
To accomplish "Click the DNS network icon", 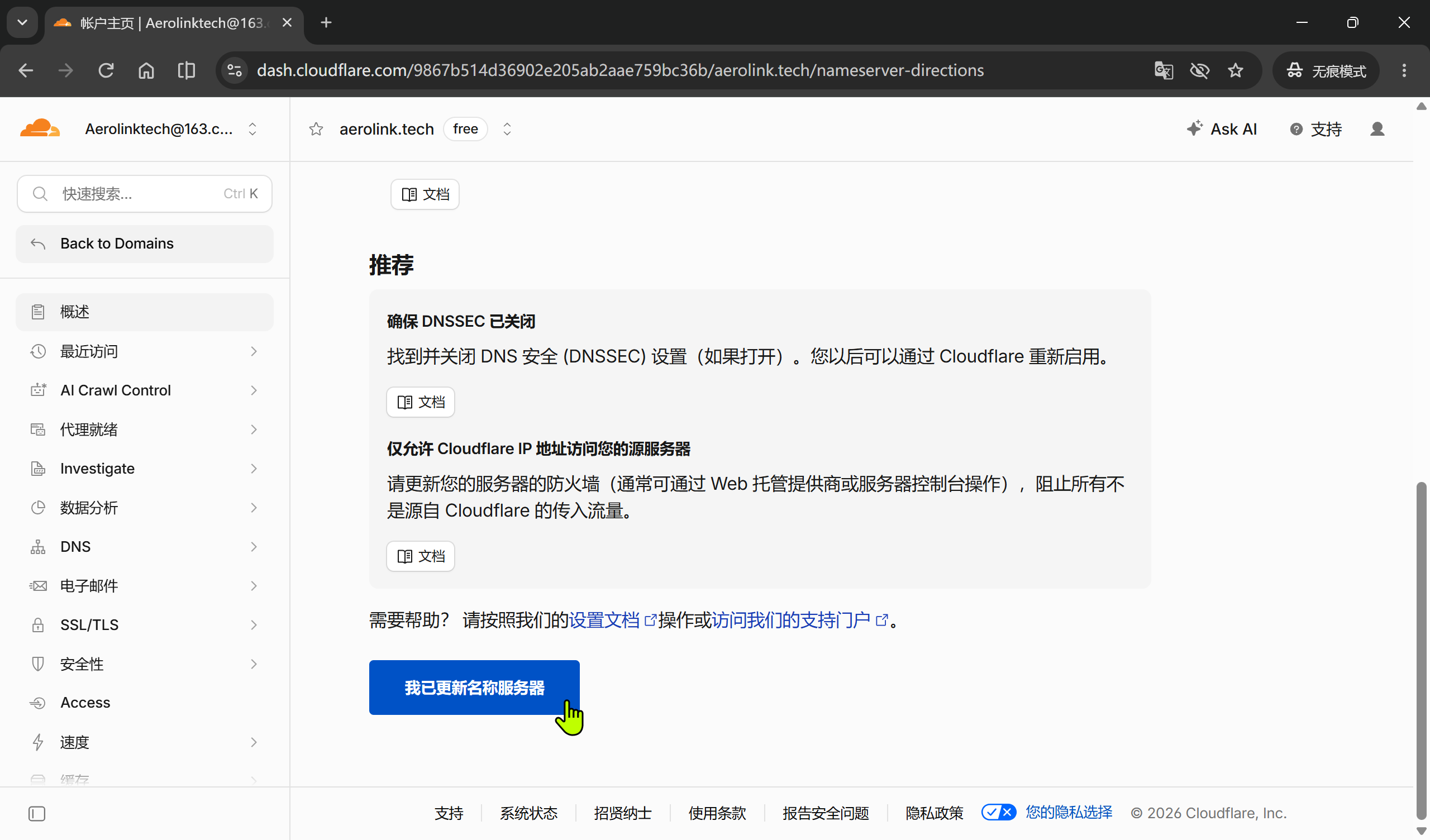I will point(38,547).
